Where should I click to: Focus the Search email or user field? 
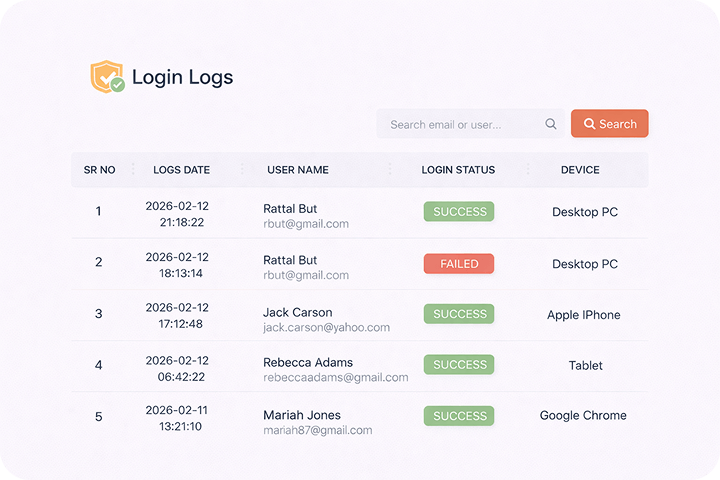[x=460, y=125]
